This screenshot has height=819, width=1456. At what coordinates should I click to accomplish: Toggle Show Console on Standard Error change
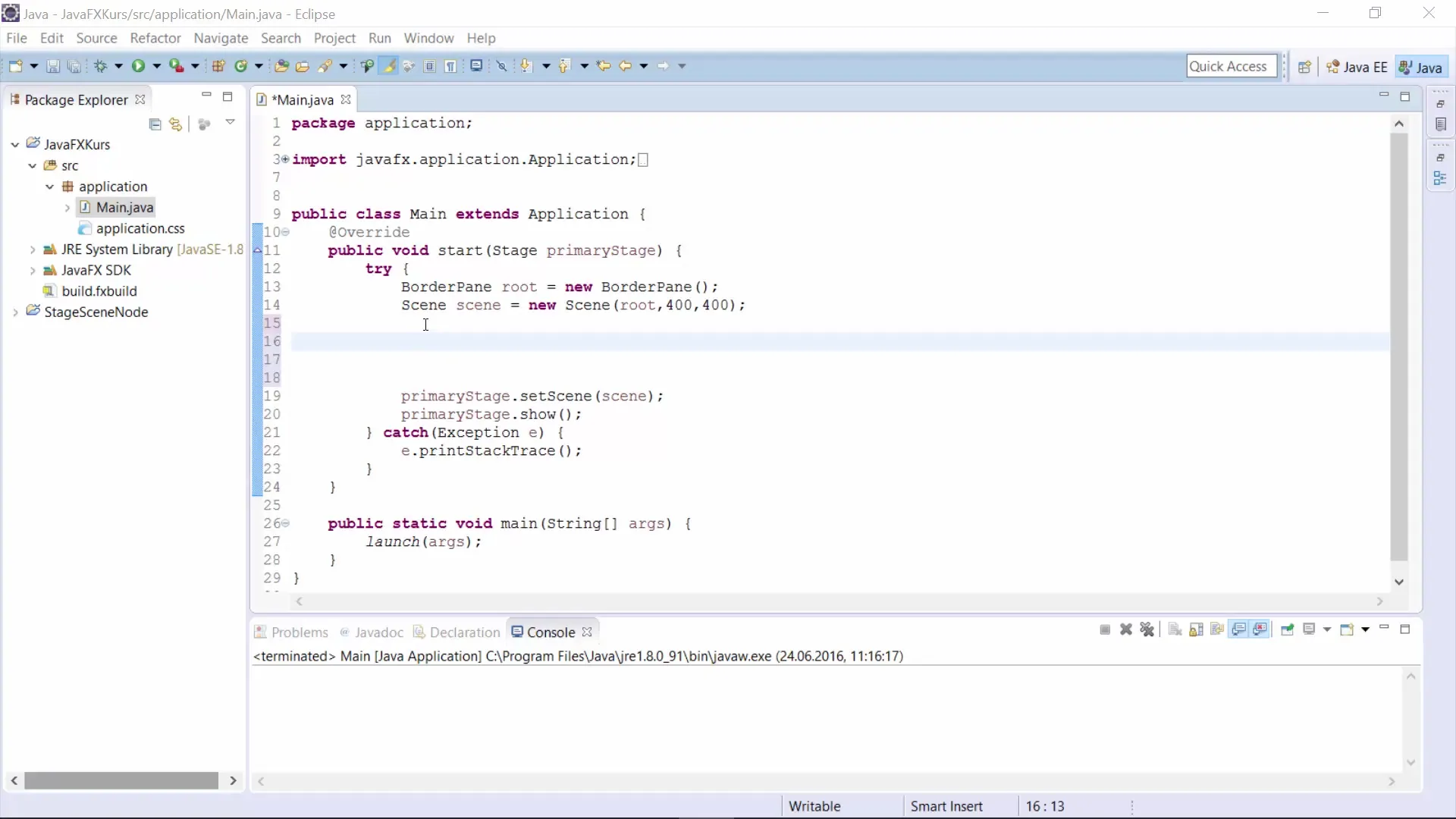[x=1260, y=629]
